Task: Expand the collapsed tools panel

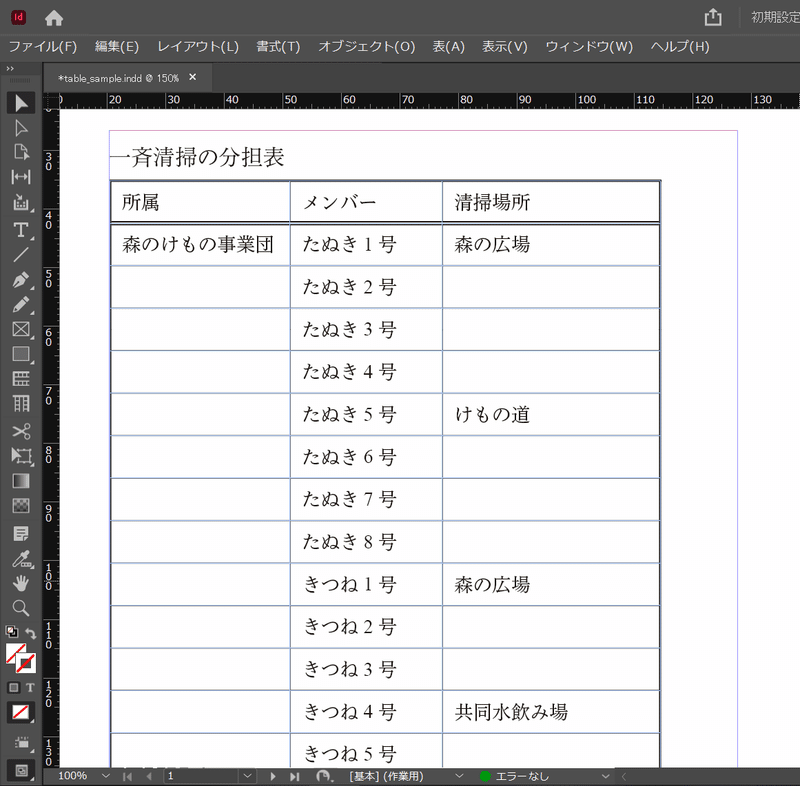Action: (x=10, y=68)
